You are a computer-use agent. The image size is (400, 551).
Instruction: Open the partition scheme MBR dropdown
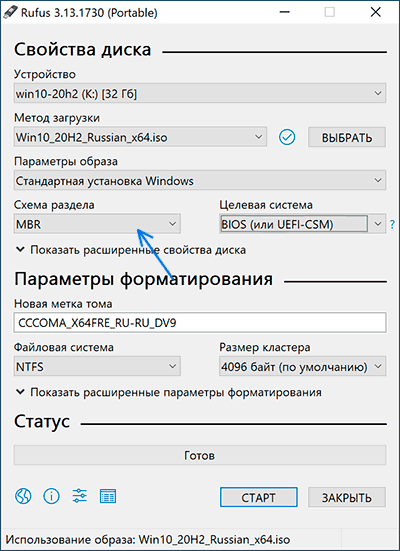97,224
